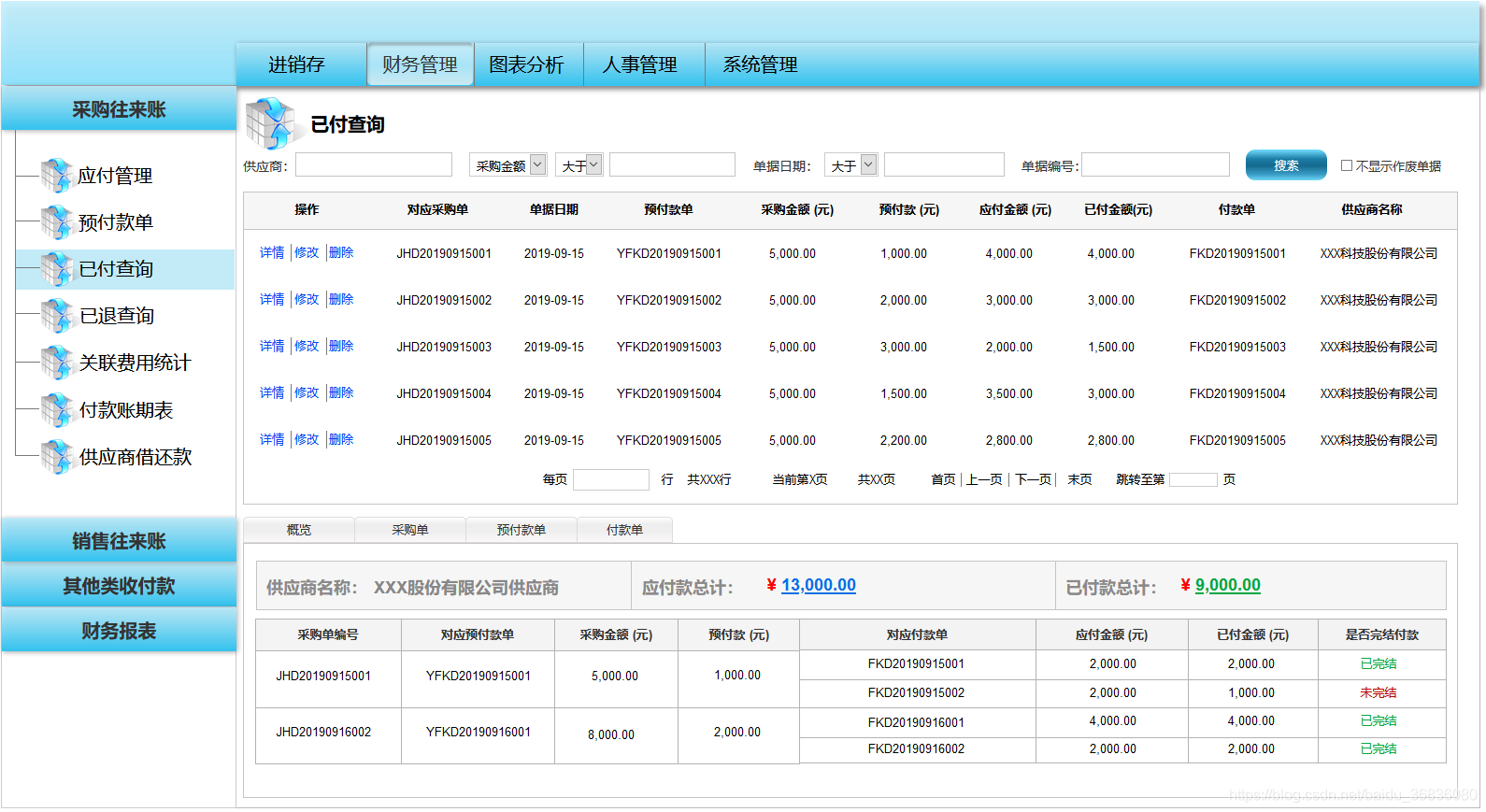
Task: Focus the 采购金额 value input field
Action: 672,164
